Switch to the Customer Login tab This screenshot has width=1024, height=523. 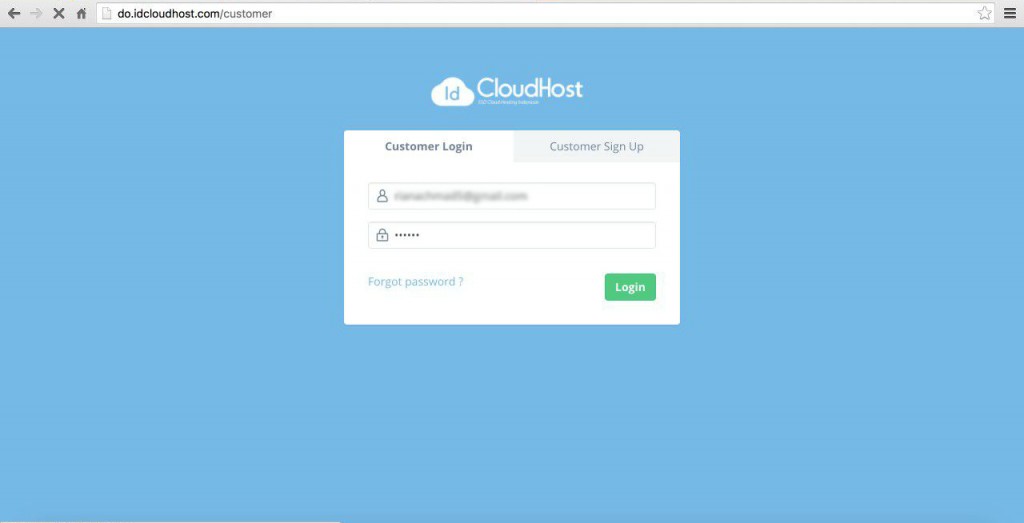pyautogui.click(x=428, y=146)
